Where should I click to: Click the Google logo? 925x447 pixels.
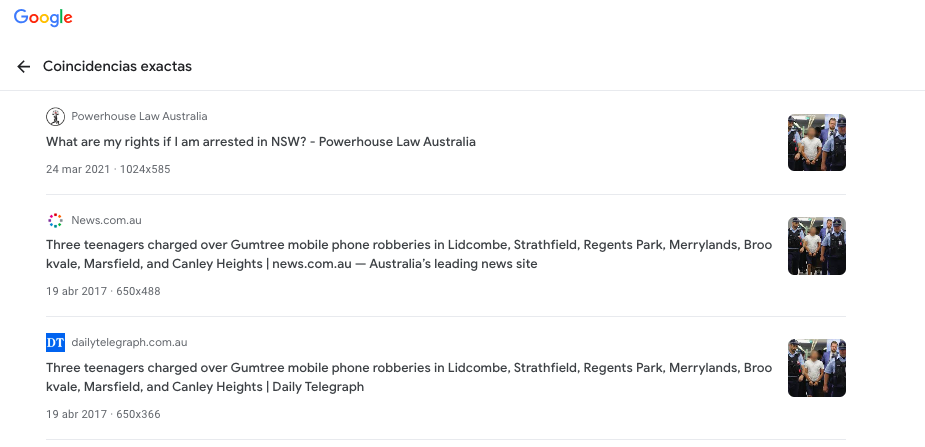(43, 18)
